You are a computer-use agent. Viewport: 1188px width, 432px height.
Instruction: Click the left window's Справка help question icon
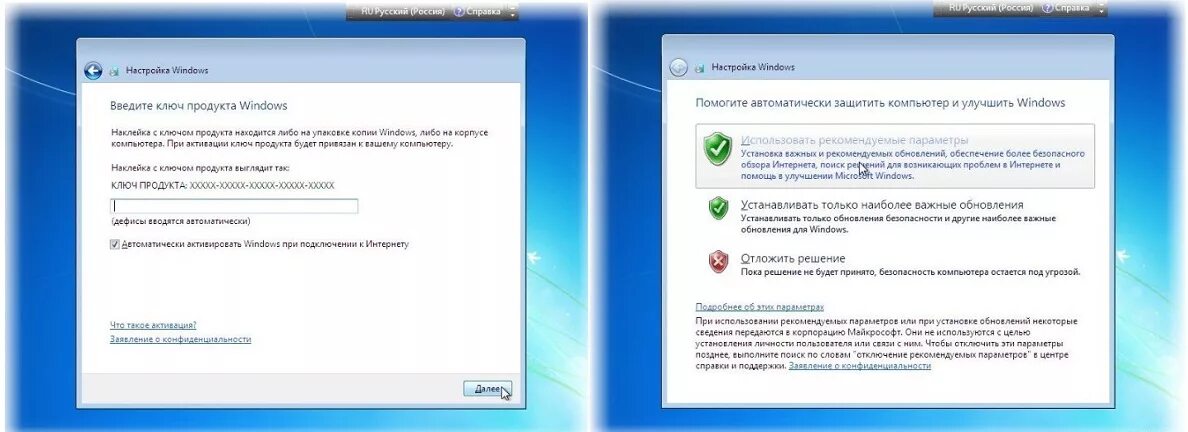point(458,11)
